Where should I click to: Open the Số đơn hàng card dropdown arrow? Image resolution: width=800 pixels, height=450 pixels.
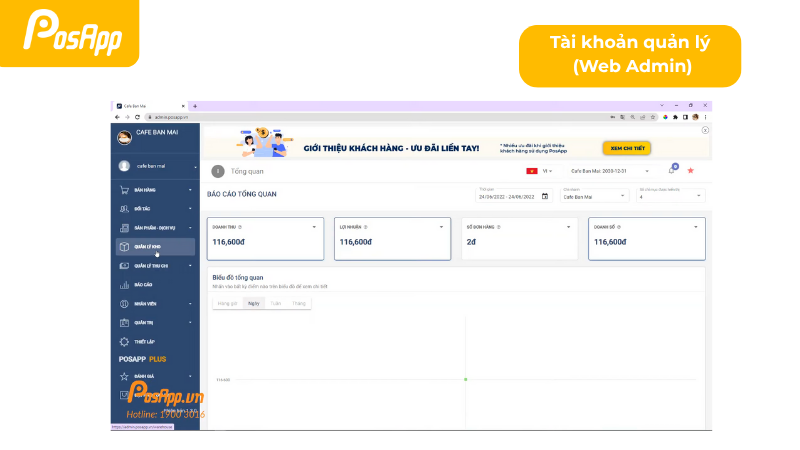coord(568,227)
